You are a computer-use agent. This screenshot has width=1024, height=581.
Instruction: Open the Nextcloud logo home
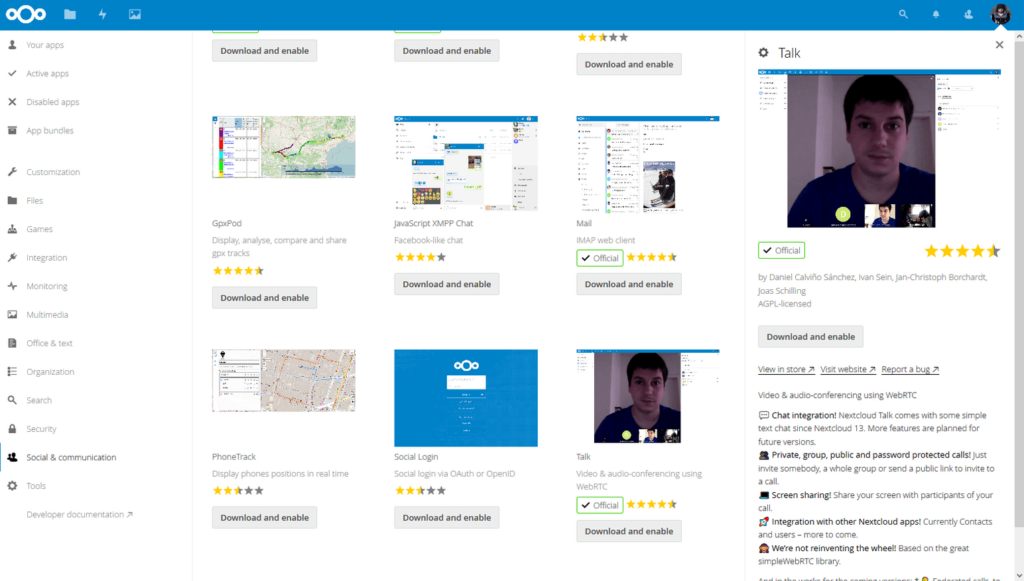(x=26, y=14)
